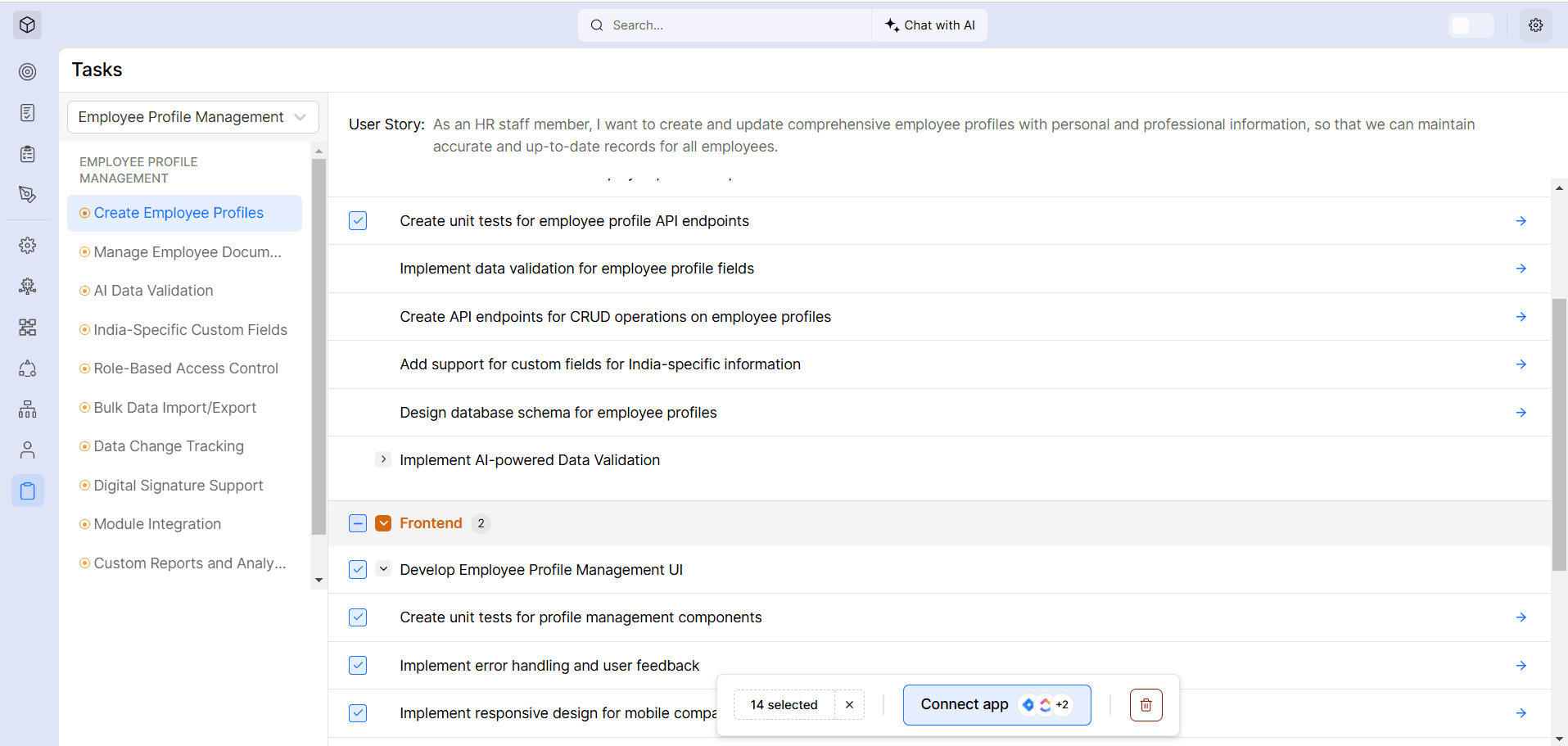Open Data Change Tracking from the story list

click(x=169, y=445)
